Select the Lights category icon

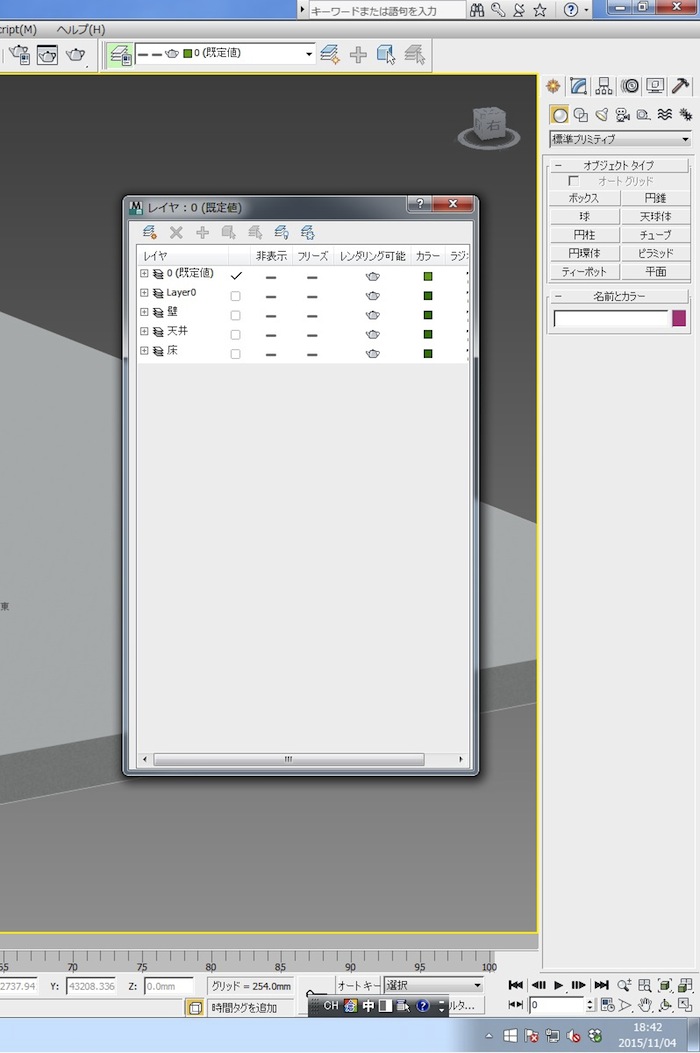pos(602,114)
